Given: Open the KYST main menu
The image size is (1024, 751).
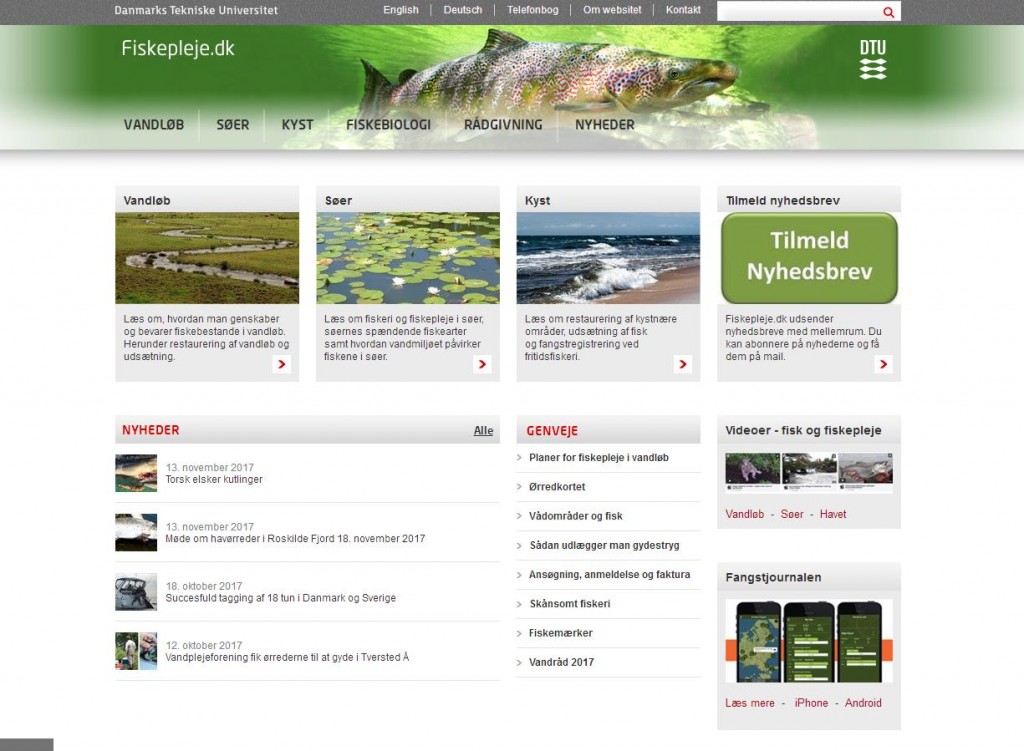Looking at the screenshot, I should click(x=297, y=125).
